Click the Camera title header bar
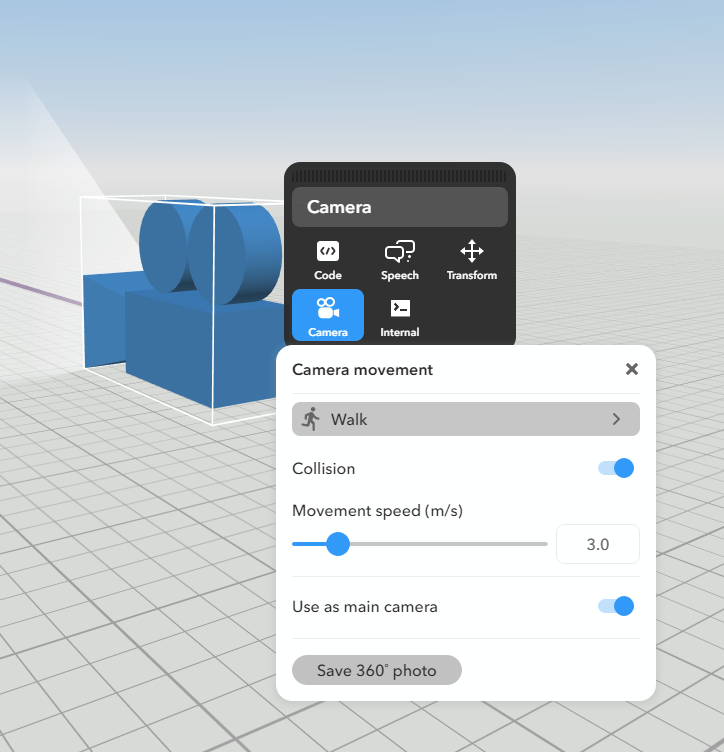 point(400,207)
